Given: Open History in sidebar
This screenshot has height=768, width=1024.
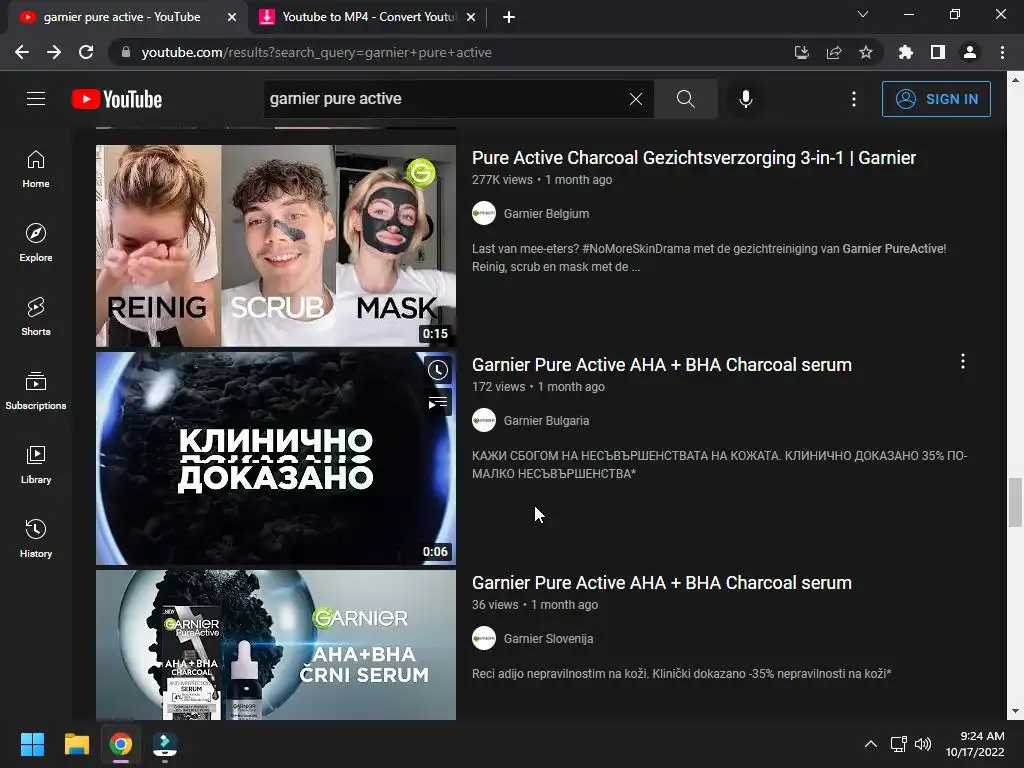Looking at the screenshot, I should [x=36, y=538].
